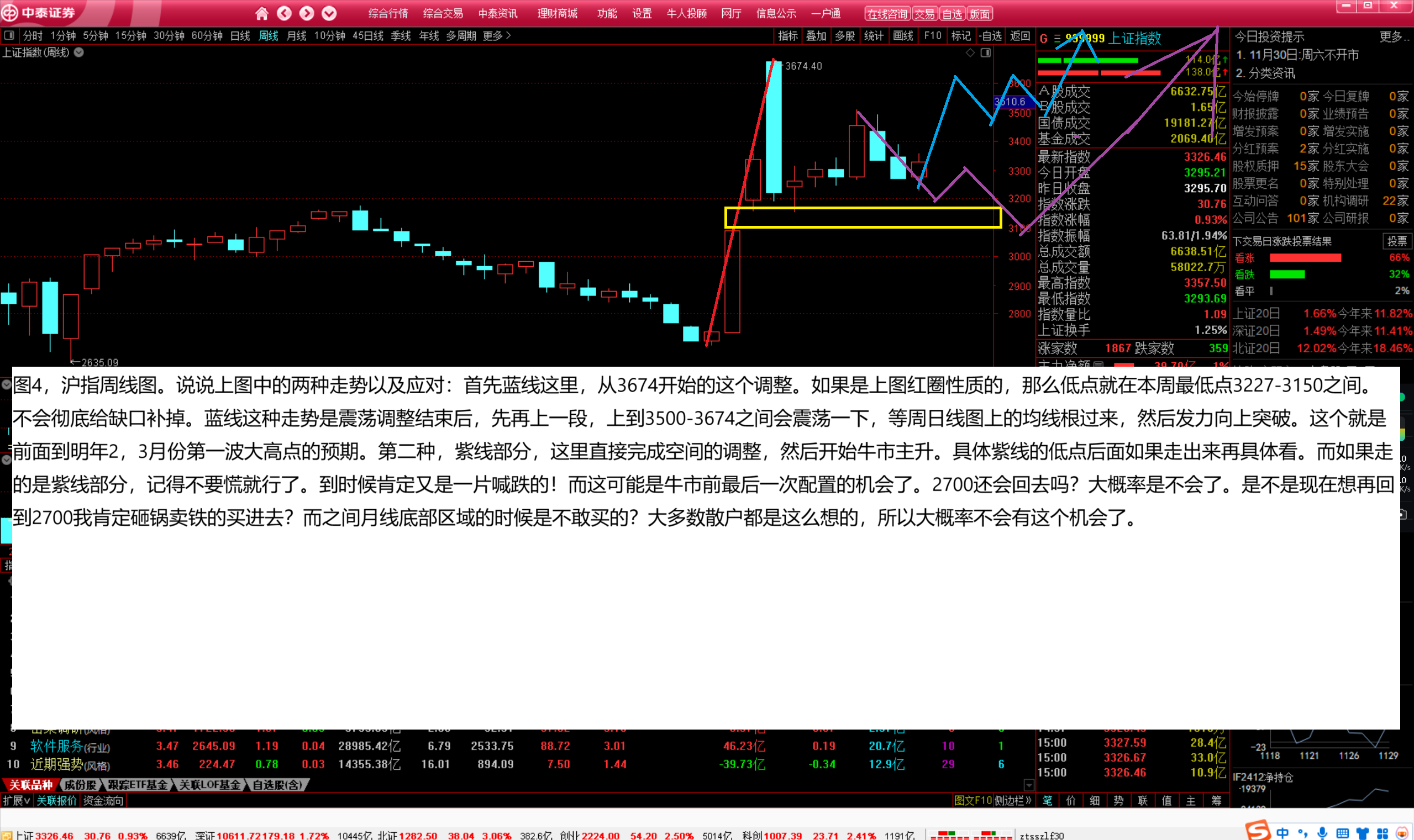
Task: Click the 近期强势 row name
Action: (x=56, y=764)
